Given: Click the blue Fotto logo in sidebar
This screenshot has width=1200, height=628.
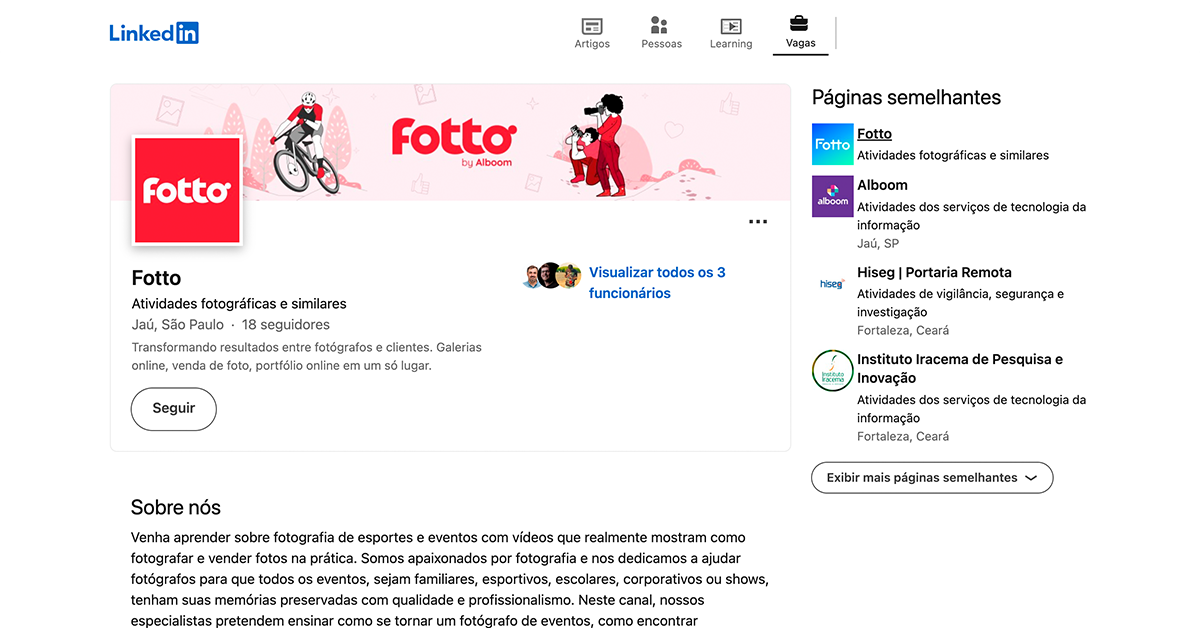Looking at the screenshot, I should tap(832, 144).
